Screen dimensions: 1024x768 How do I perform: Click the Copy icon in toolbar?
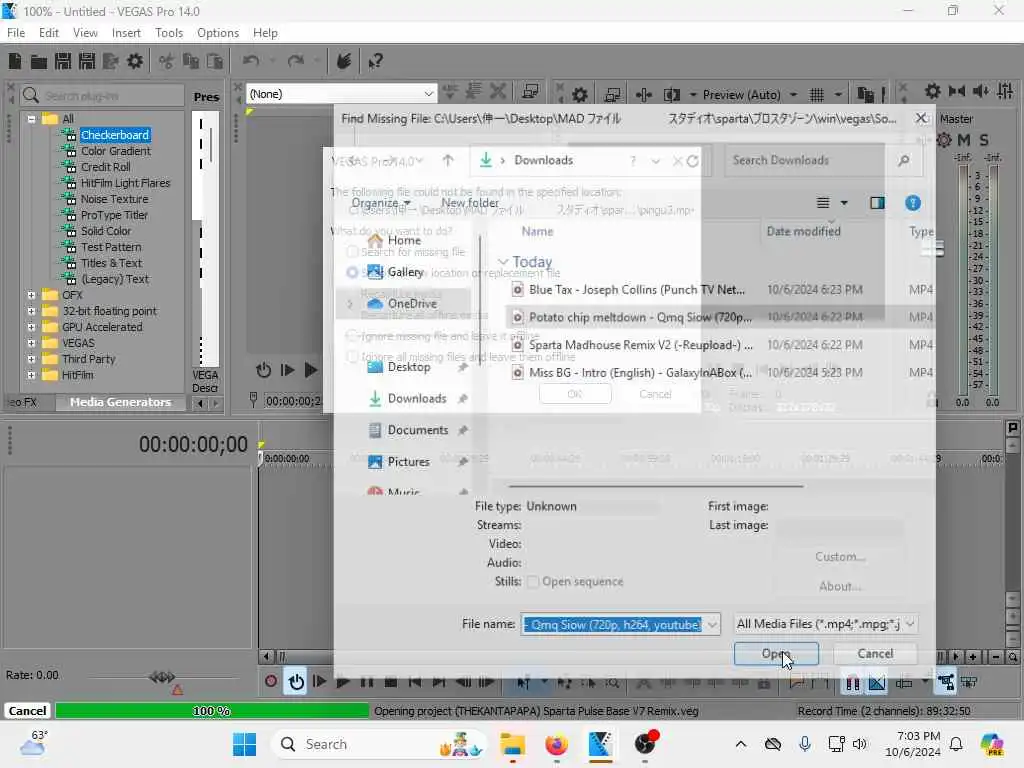tap(191, 61)
